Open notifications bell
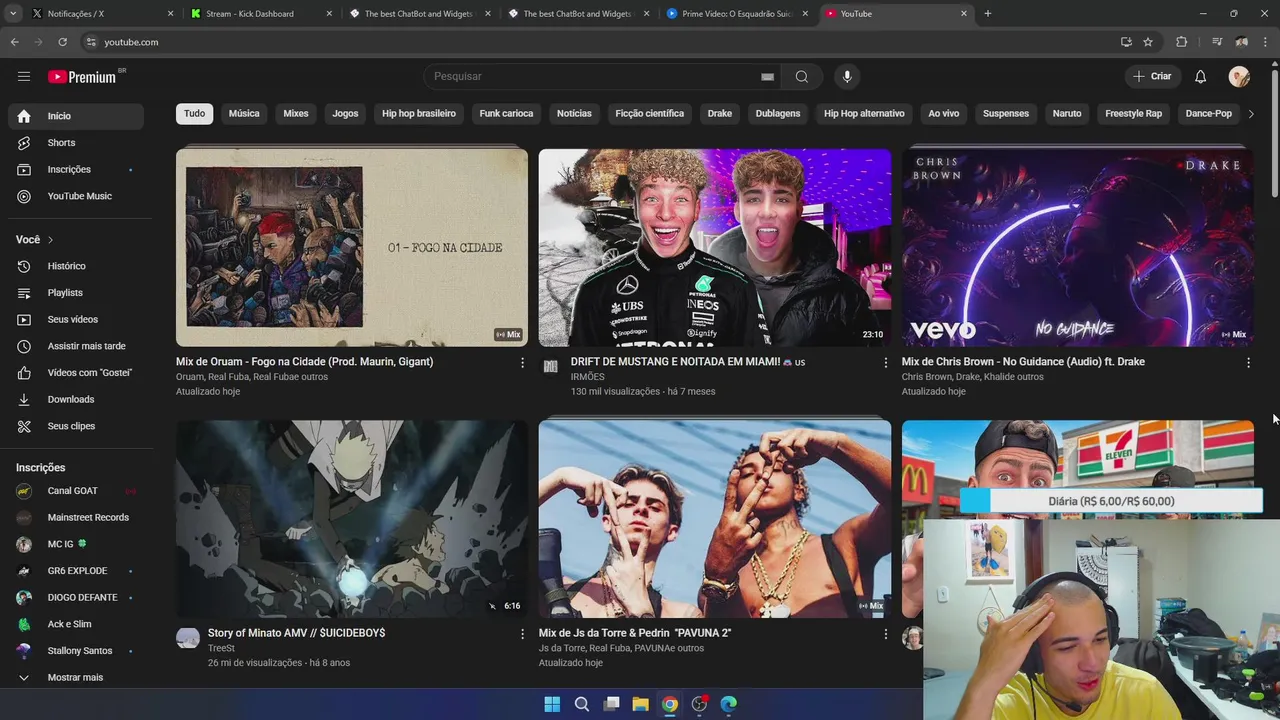This screenshot has height=720, width=1280. pos(1200,76)
